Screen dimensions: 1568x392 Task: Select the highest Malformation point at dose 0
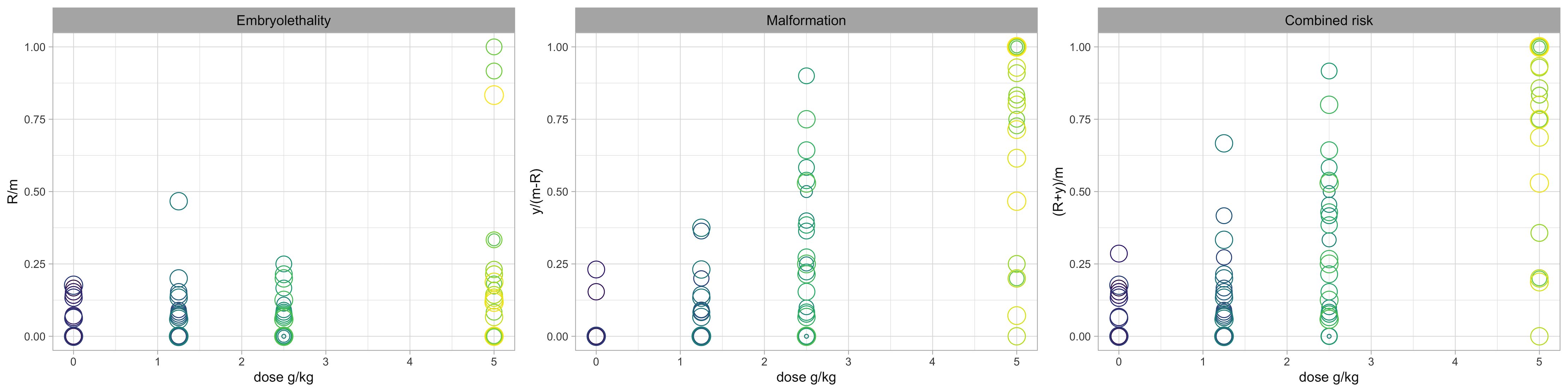[596, 269]
